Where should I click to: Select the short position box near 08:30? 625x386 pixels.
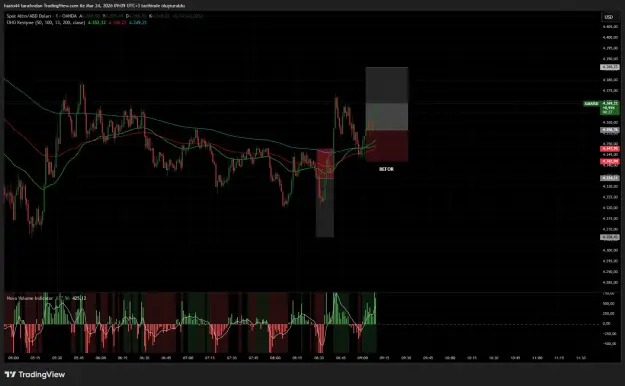(x=325, y=193)
